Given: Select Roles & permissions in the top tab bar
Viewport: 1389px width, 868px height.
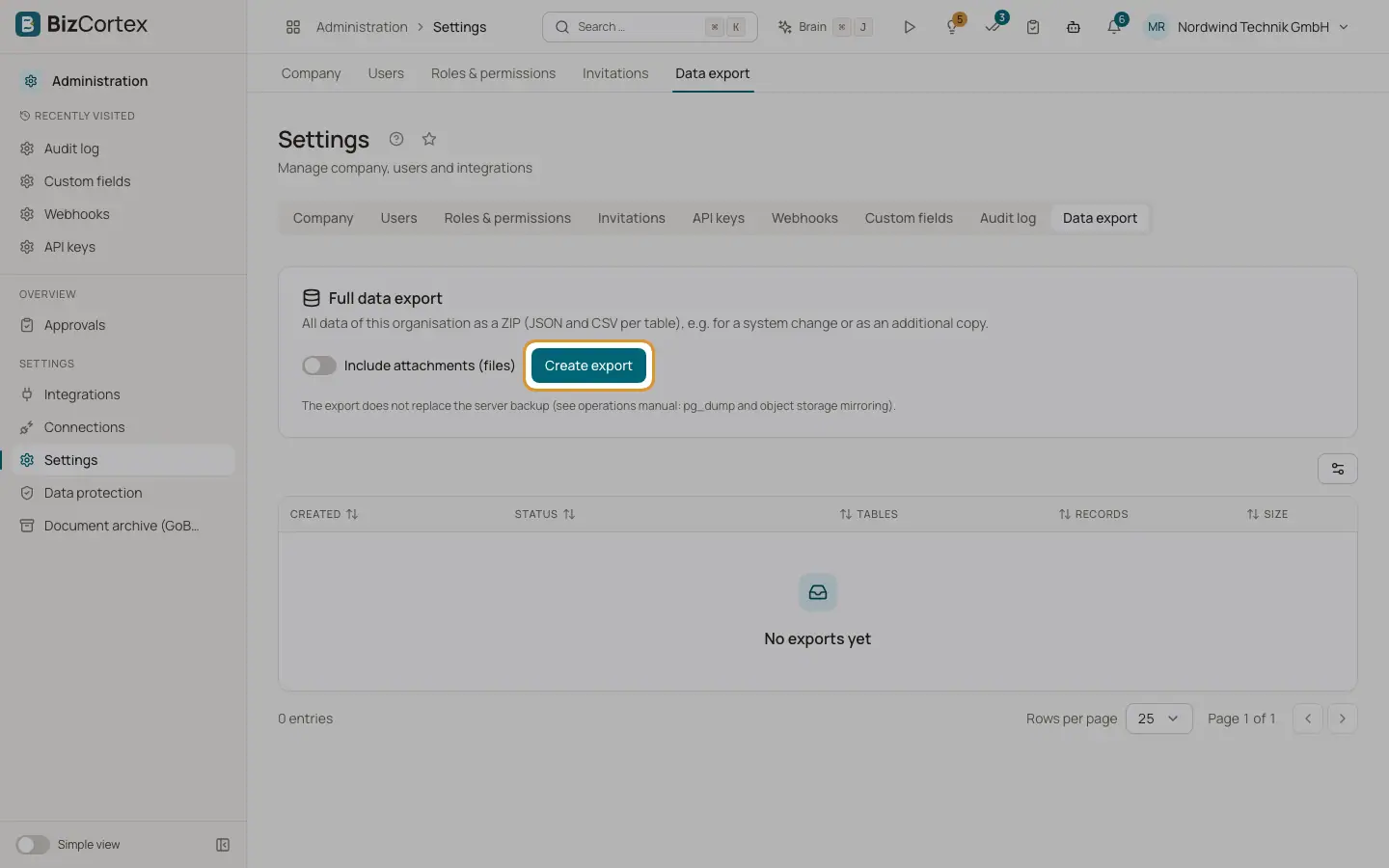Looking at the screenshot, I should point(493,73).
